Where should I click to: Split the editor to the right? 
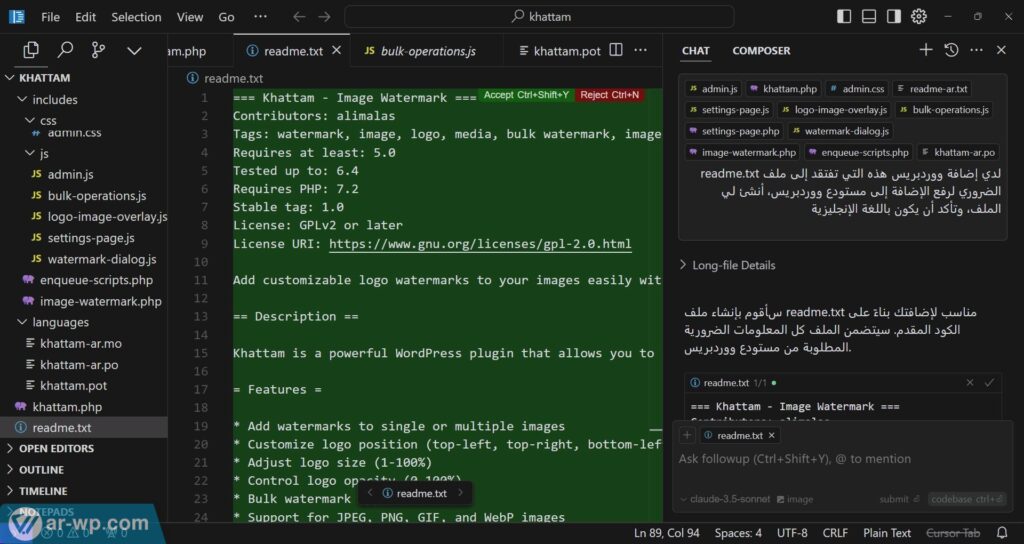[x=616, y=51]
